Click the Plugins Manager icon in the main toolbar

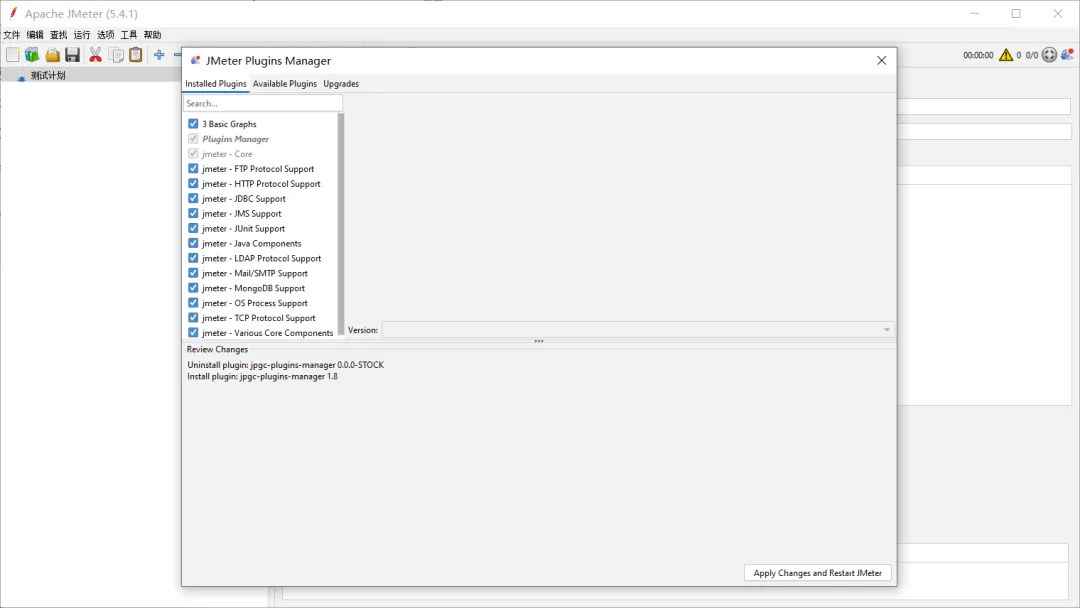coord(1067,55)
